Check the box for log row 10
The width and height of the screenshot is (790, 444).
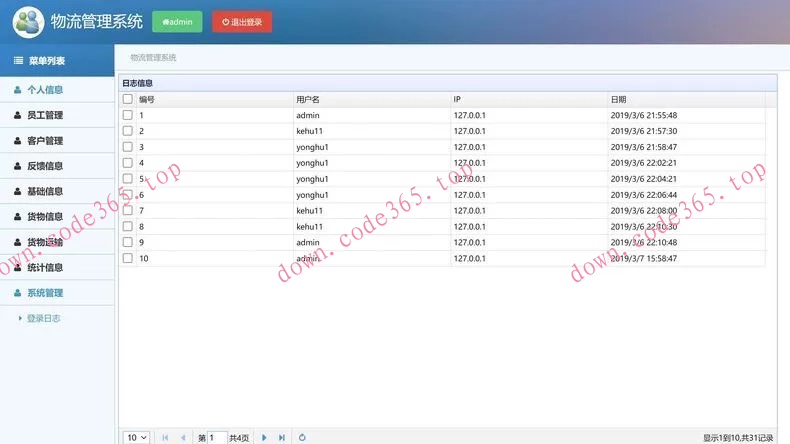pyautogui.click(x=128, y=259)
